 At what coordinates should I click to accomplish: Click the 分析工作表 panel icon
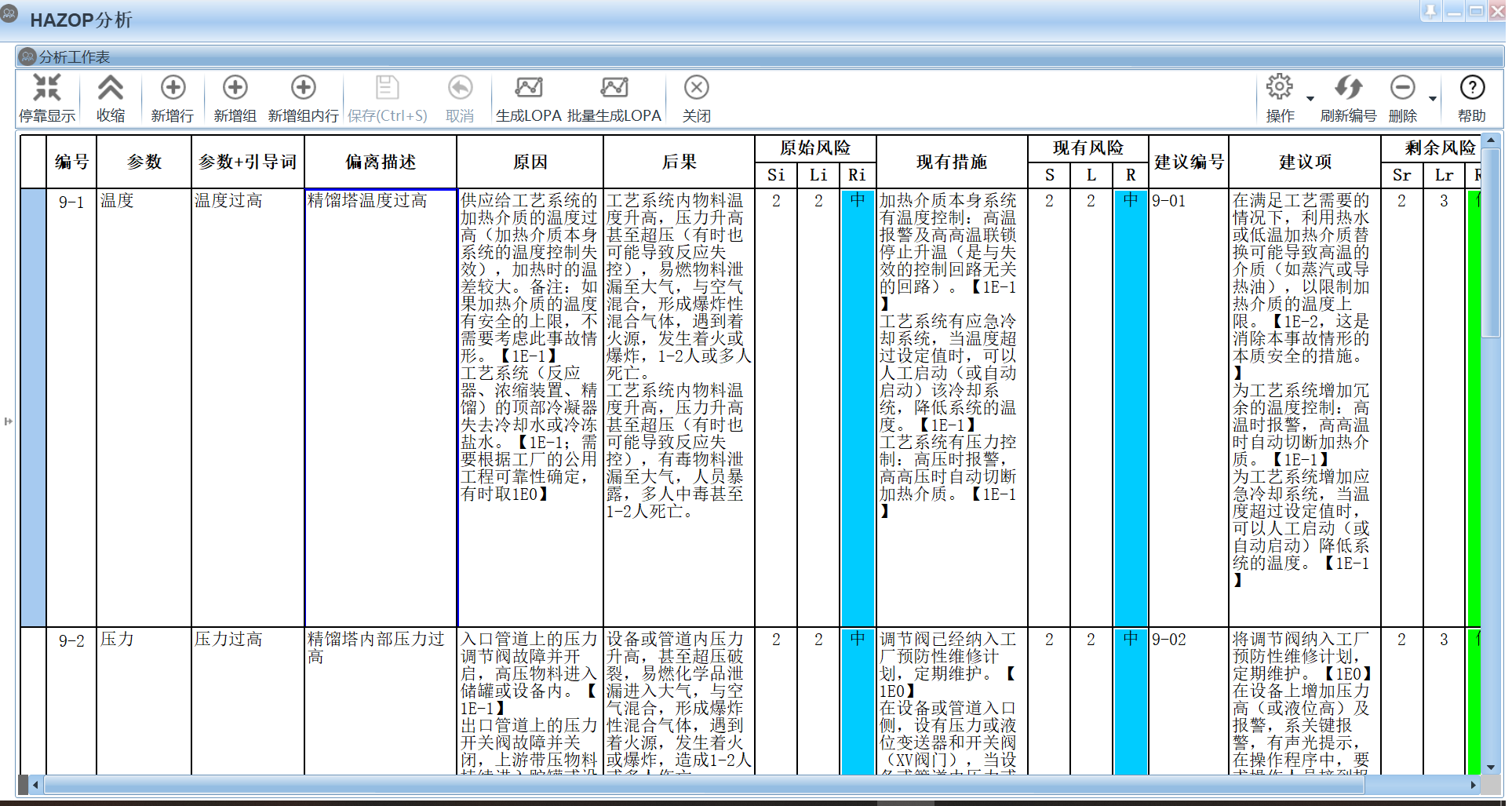(x=27, y=57)
